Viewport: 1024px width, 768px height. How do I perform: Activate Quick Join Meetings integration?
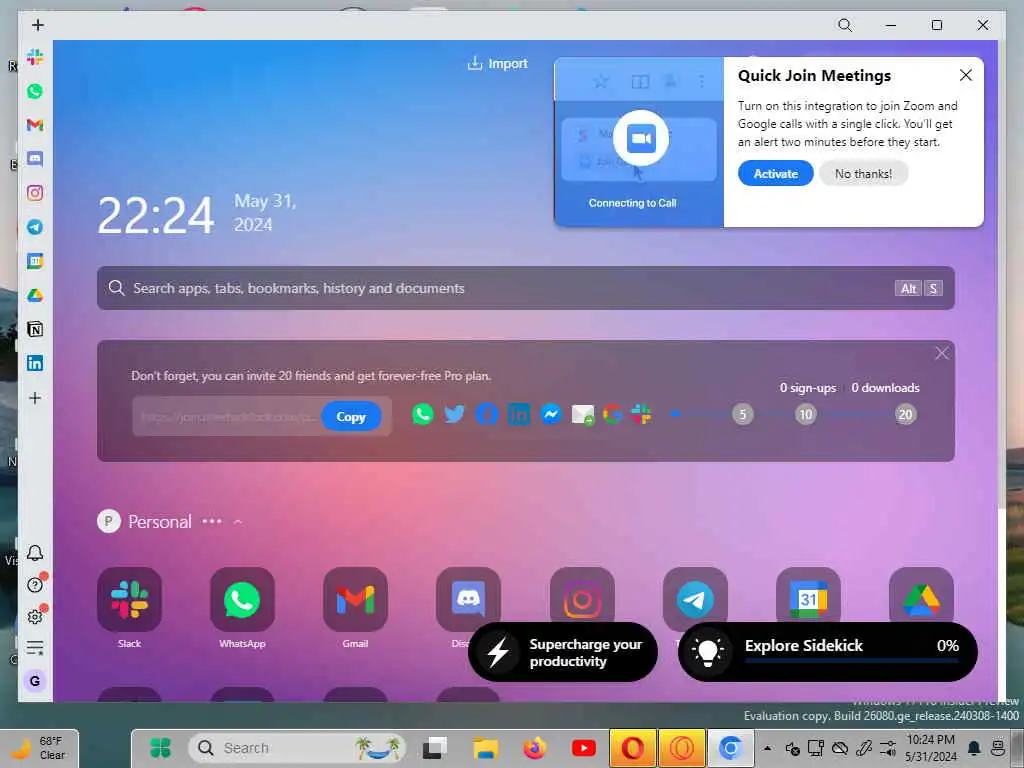click(x=775, y=174)
